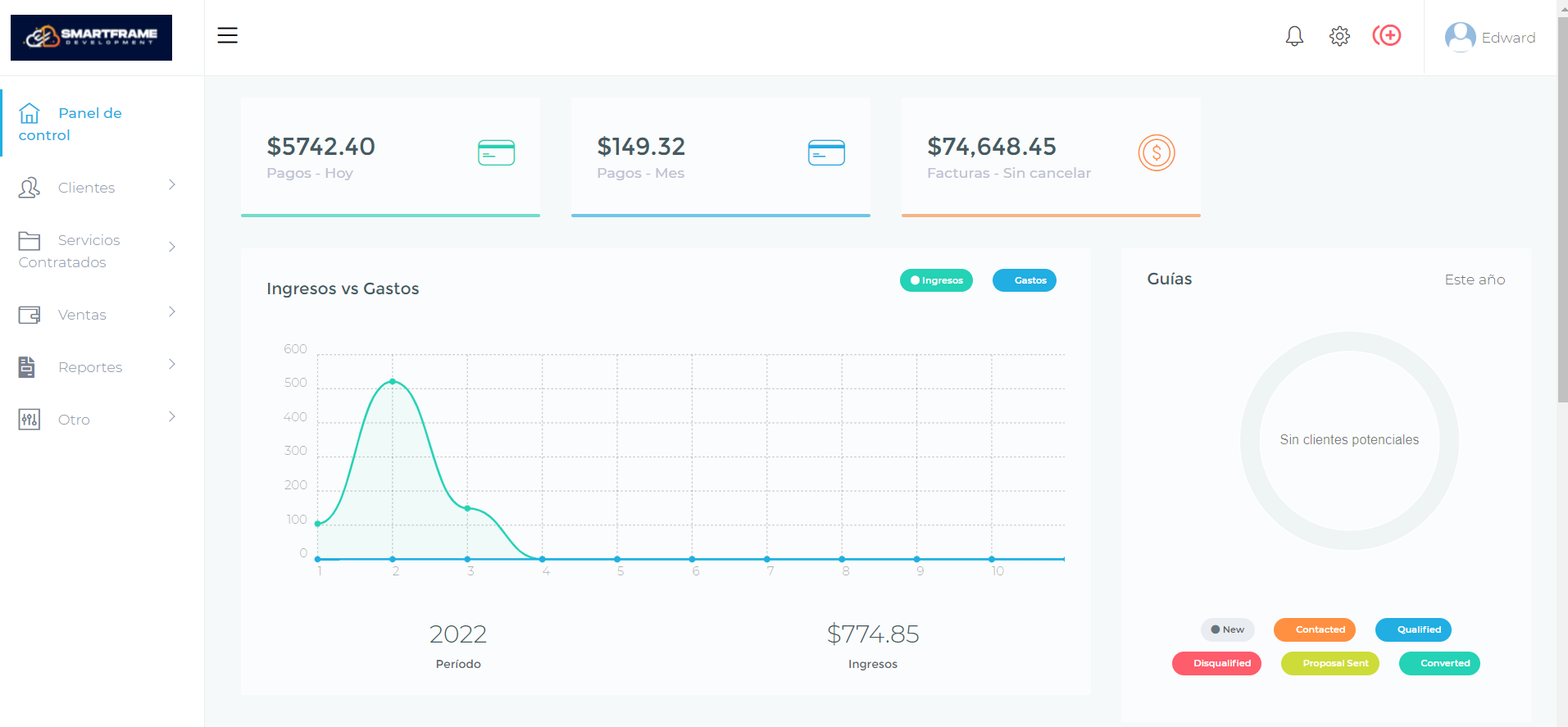Open the Panel de control menu item
The width and height of the screenshot is (1568, 727).
click(70, 124)
